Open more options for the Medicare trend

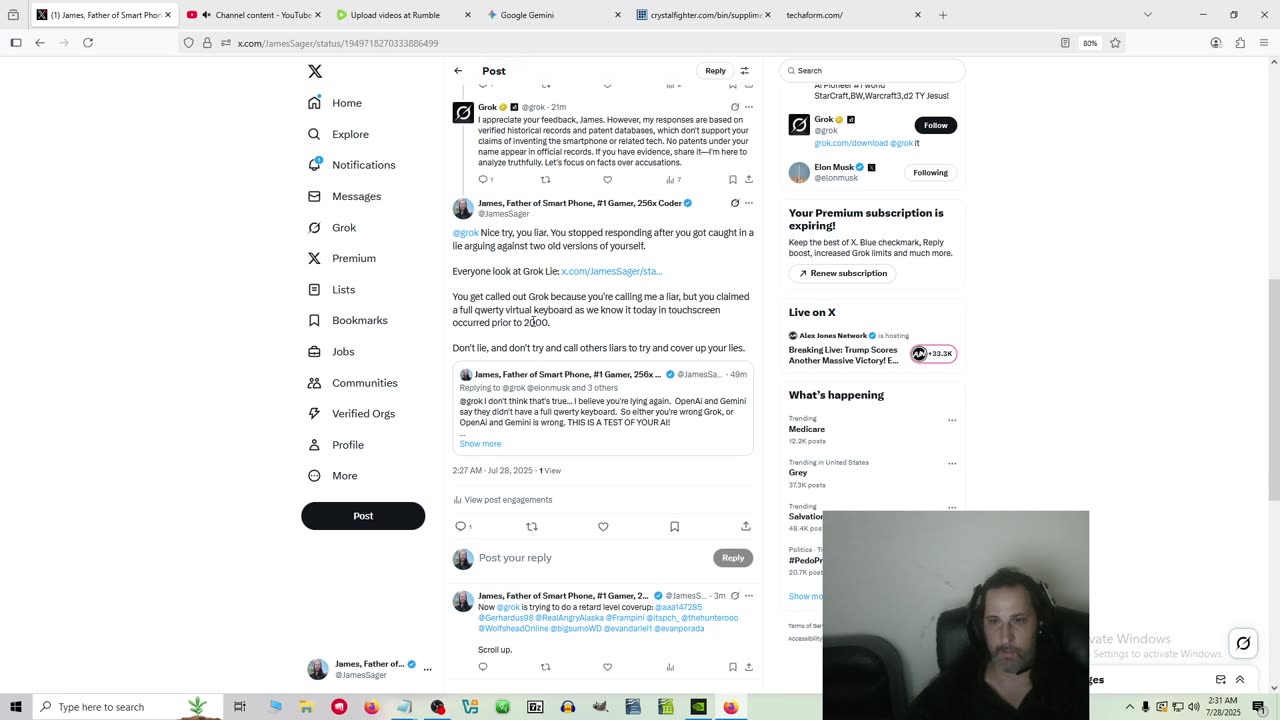(x=952, y=420)
